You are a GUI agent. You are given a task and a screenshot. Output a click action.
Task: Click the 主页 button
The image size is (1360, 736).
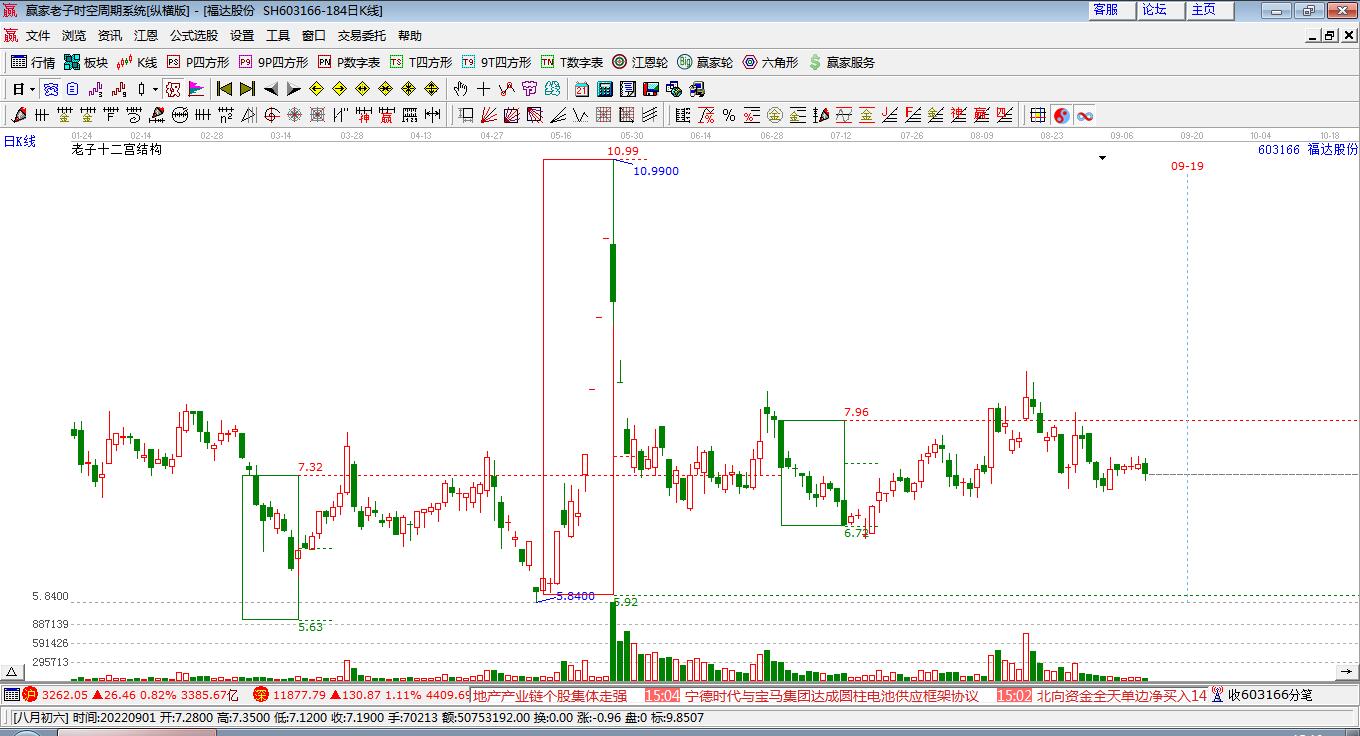point(1210,10)
